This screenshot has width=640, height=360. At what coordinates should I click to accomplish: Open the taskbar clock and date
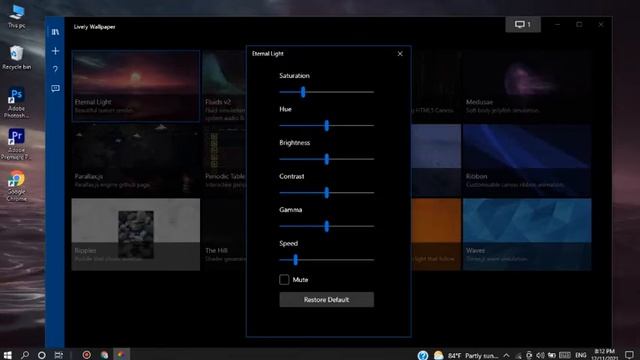604,355
